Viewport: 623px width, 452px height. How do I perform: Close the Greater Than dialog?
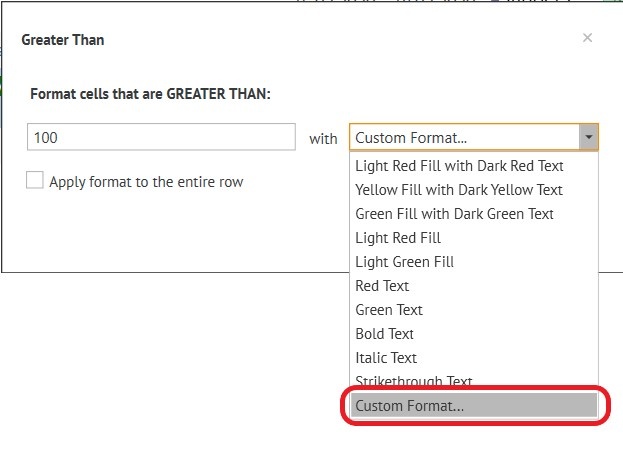click(x=587, y=38)
